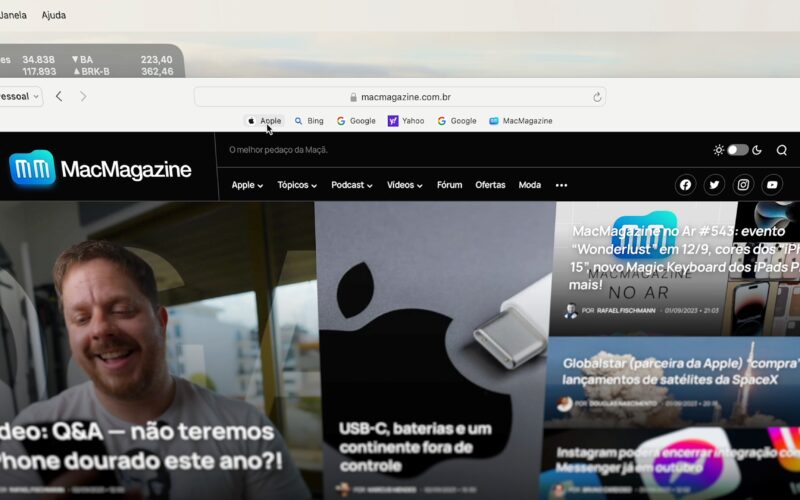Open the MacMagazine no Ar #543 article
Image resolution: width=800 pixels, height=500 pixels.
[x=684, y=258]
